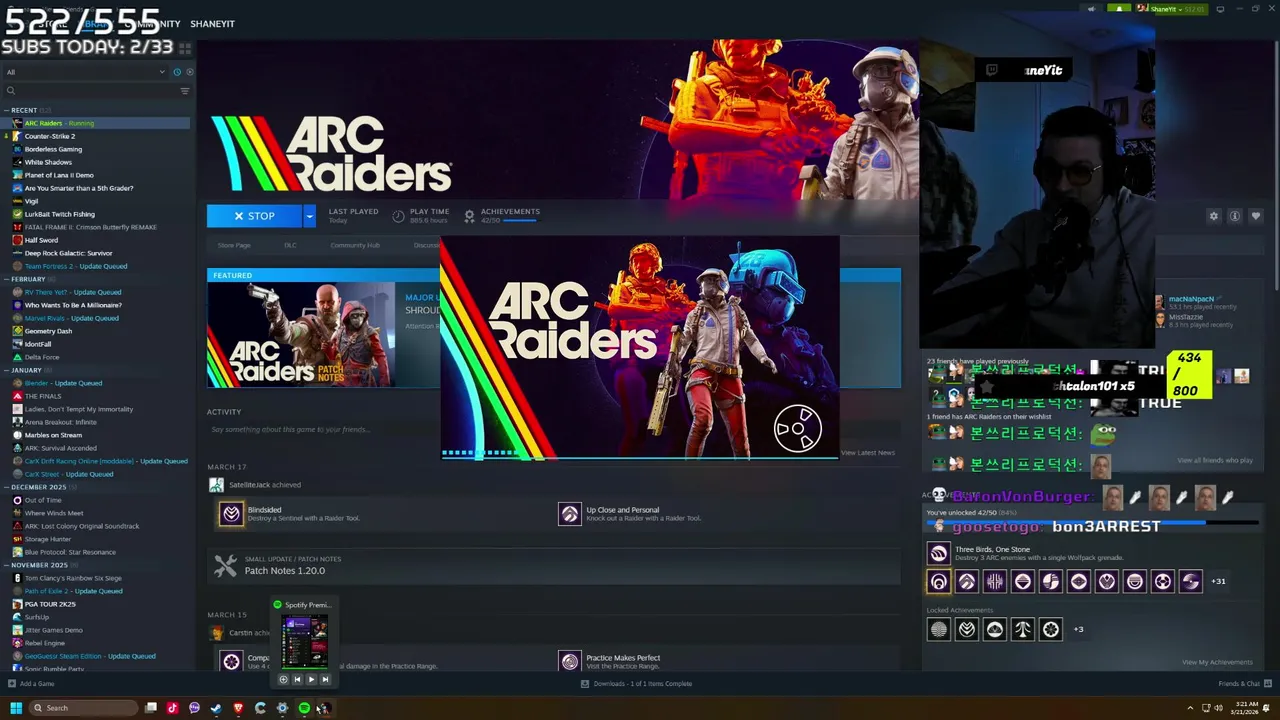The image size is (1280, 720).
Task: Open Downloads status at the bottom bar
Action: pos(636,684)
